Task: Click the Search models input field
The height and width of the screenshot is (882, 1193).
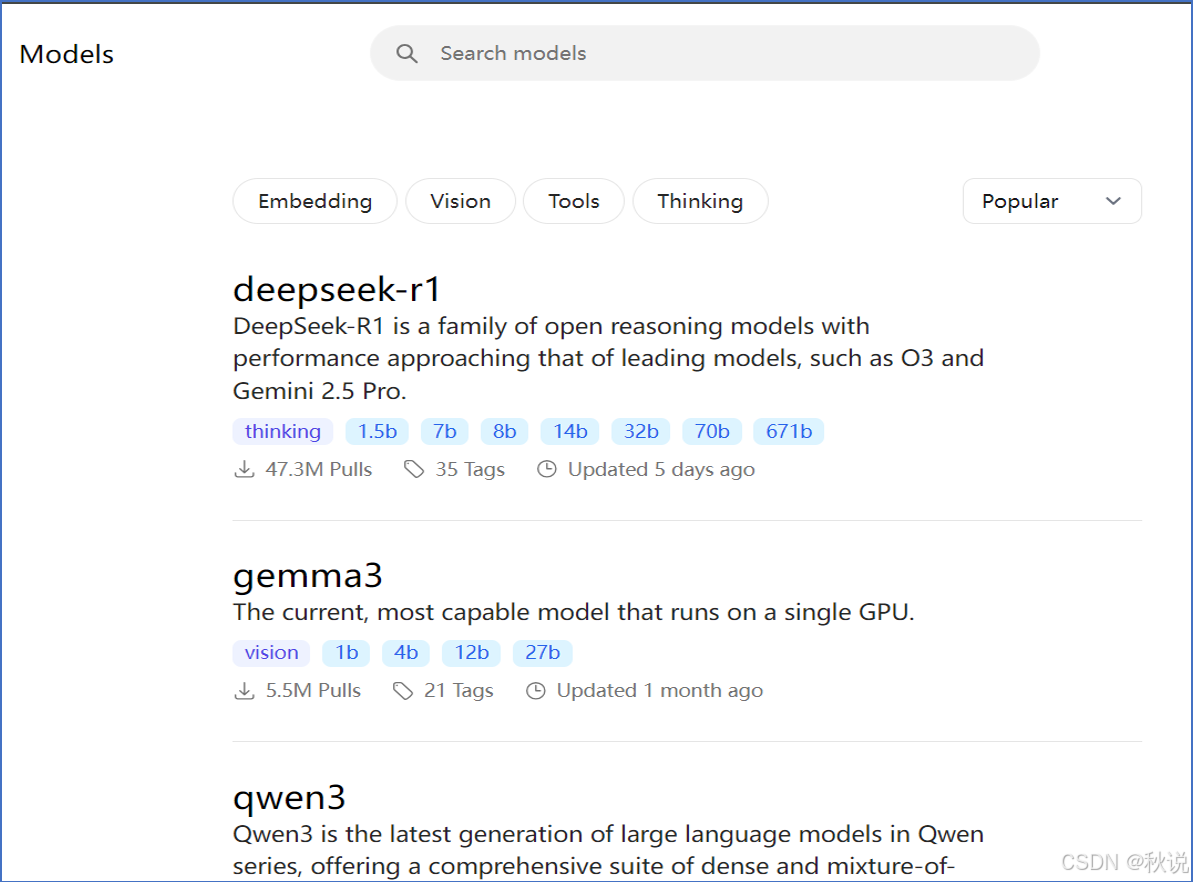Action: [705, 53]
